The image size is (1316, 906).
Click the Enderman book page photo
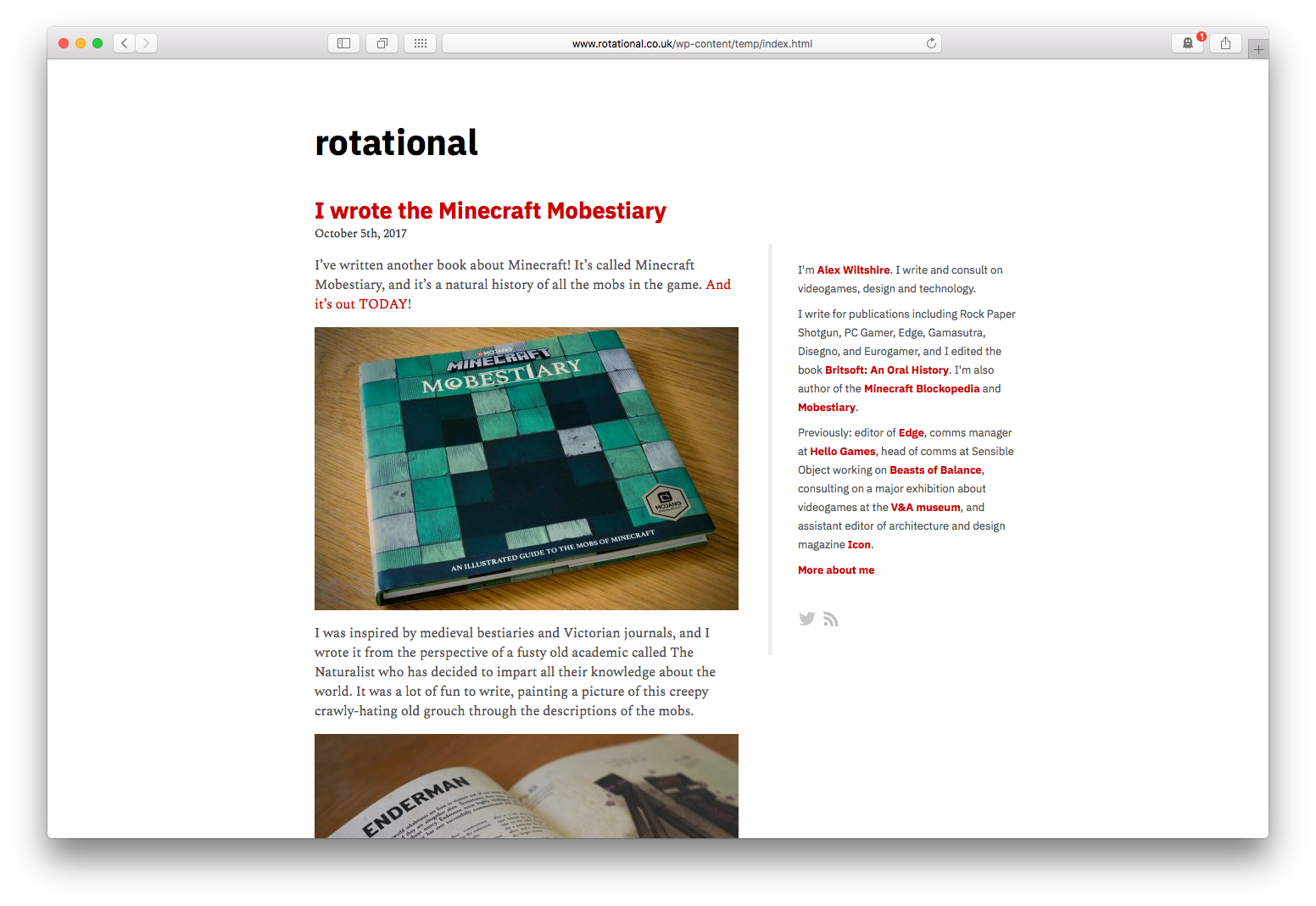527,786
